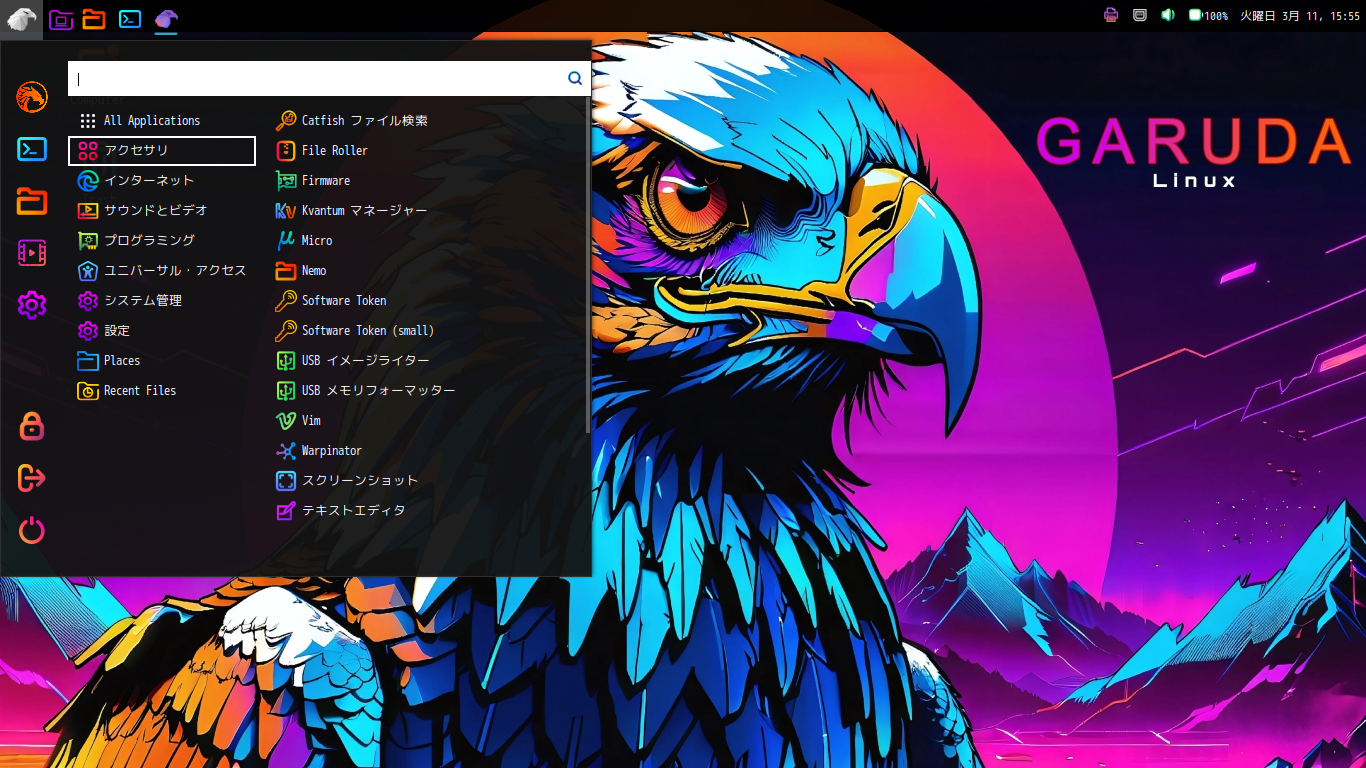Viewport: 1366px width, 768px height.
Task: Click the magnifier icon in the search box
Action: point(575,78)
